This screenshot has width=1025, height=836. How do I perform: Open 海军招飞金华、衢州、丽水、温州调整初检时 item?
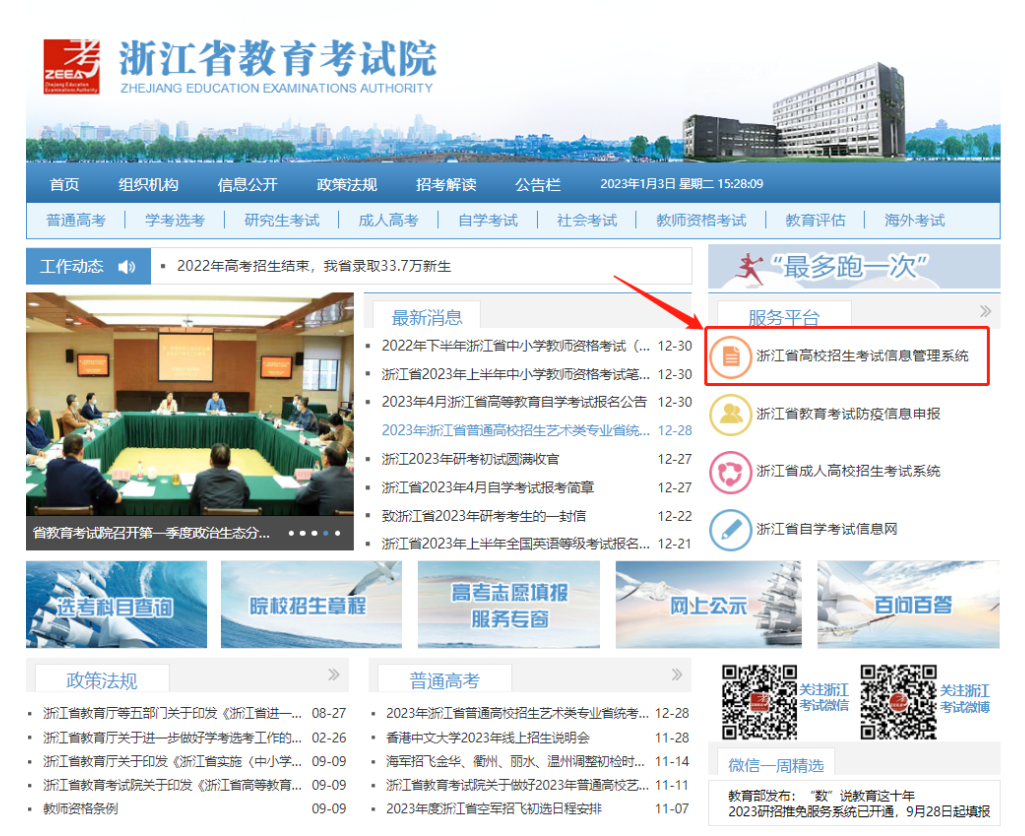click(515, 761)
